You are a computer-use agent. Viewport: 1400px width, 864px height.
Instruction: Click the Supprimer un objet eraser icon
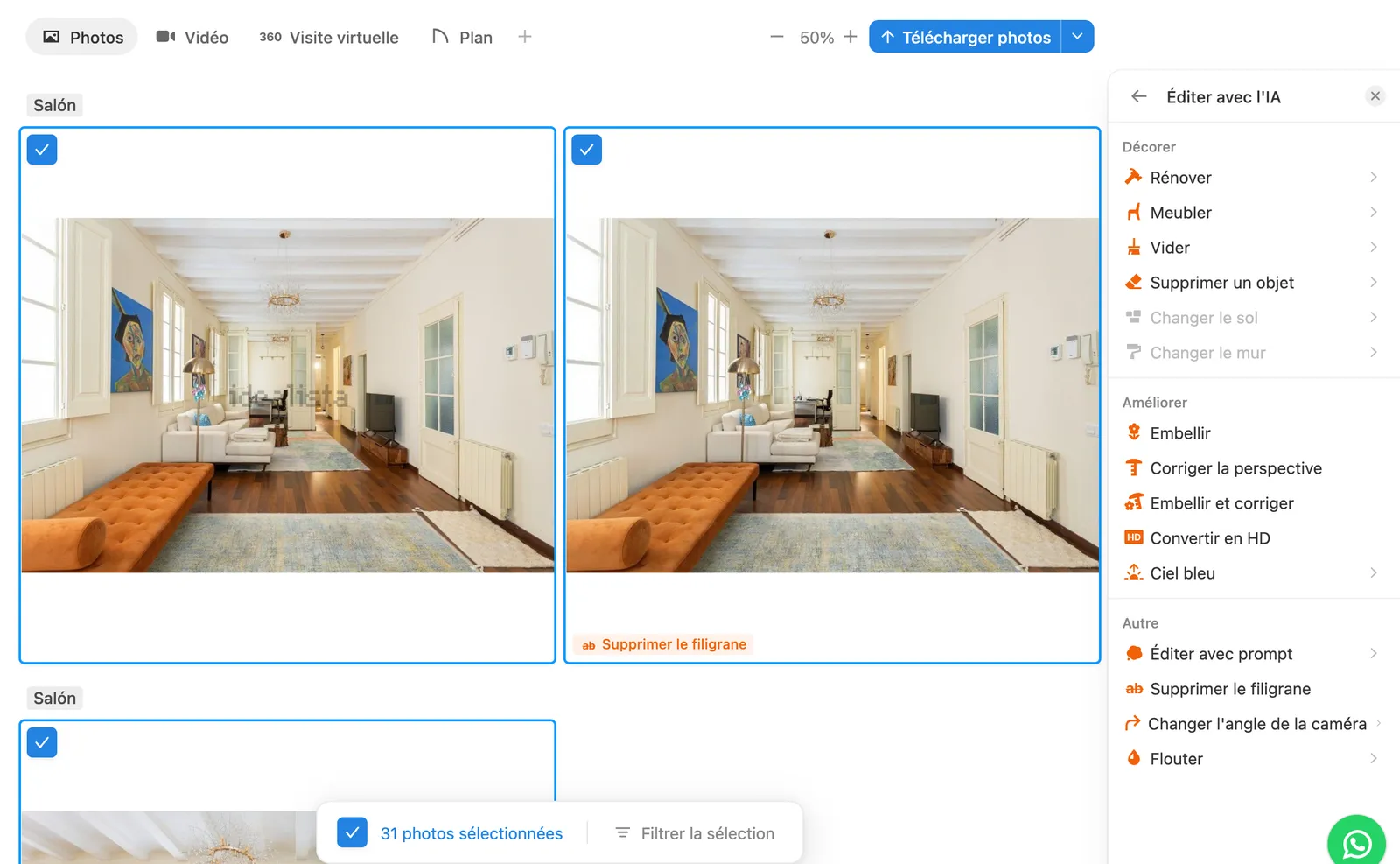[x=1133, y=282]
